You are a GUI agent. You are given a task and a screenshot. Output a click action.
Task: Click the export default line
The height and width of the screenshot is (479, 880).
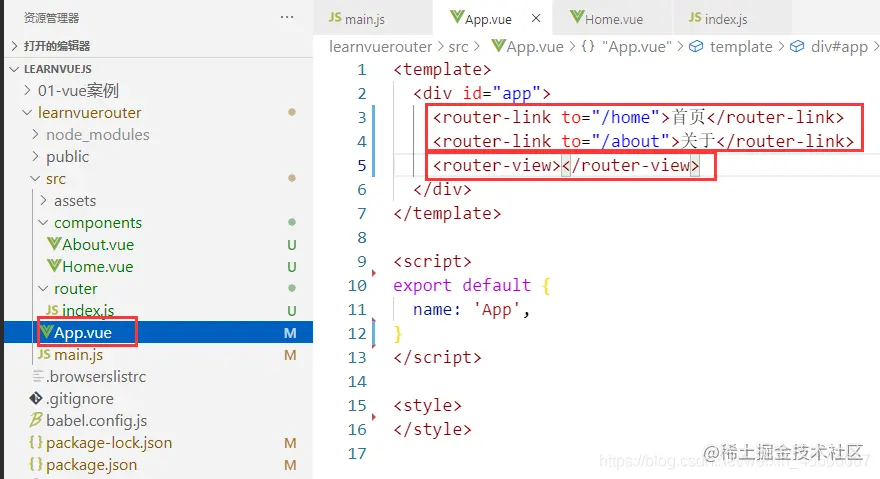[471, 285]
